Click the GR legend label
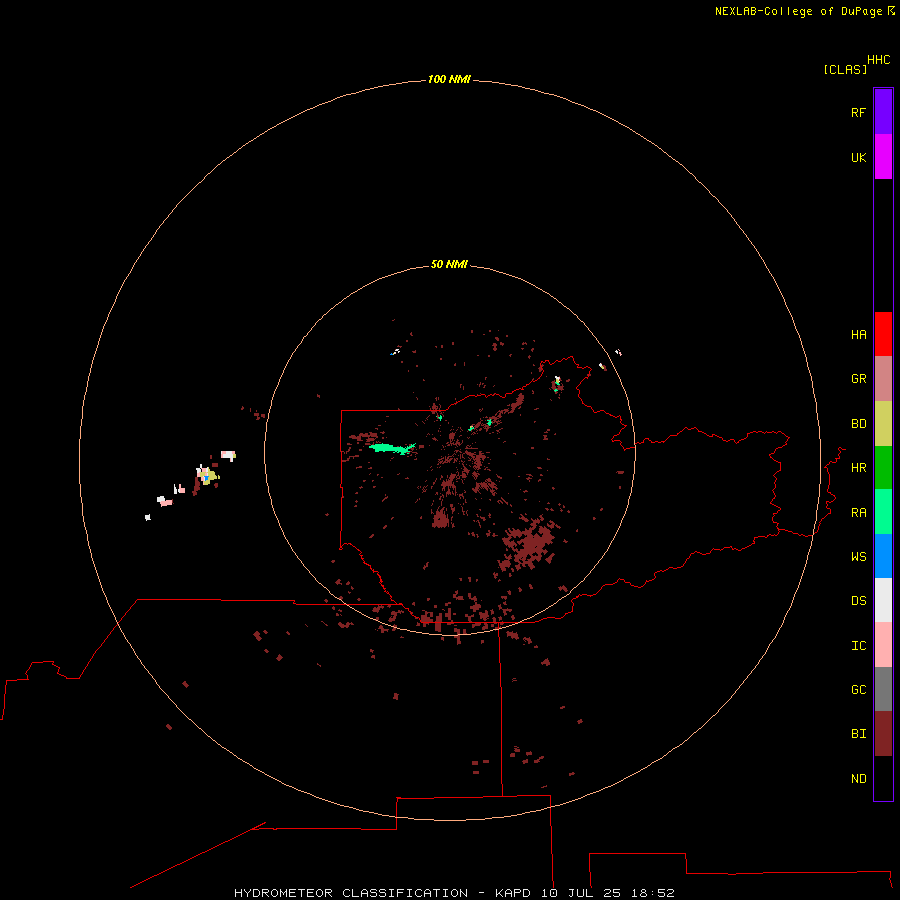 859,379
